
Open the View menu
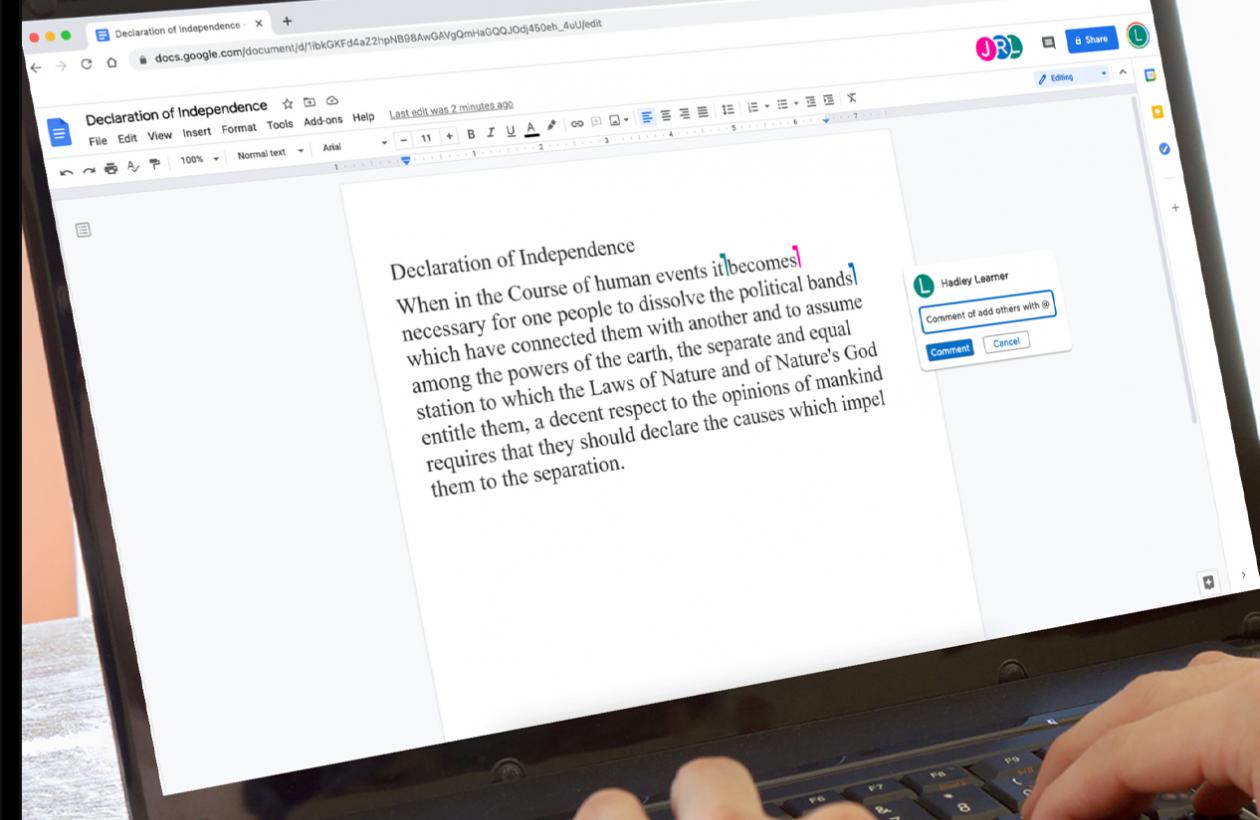click(160, 135)
